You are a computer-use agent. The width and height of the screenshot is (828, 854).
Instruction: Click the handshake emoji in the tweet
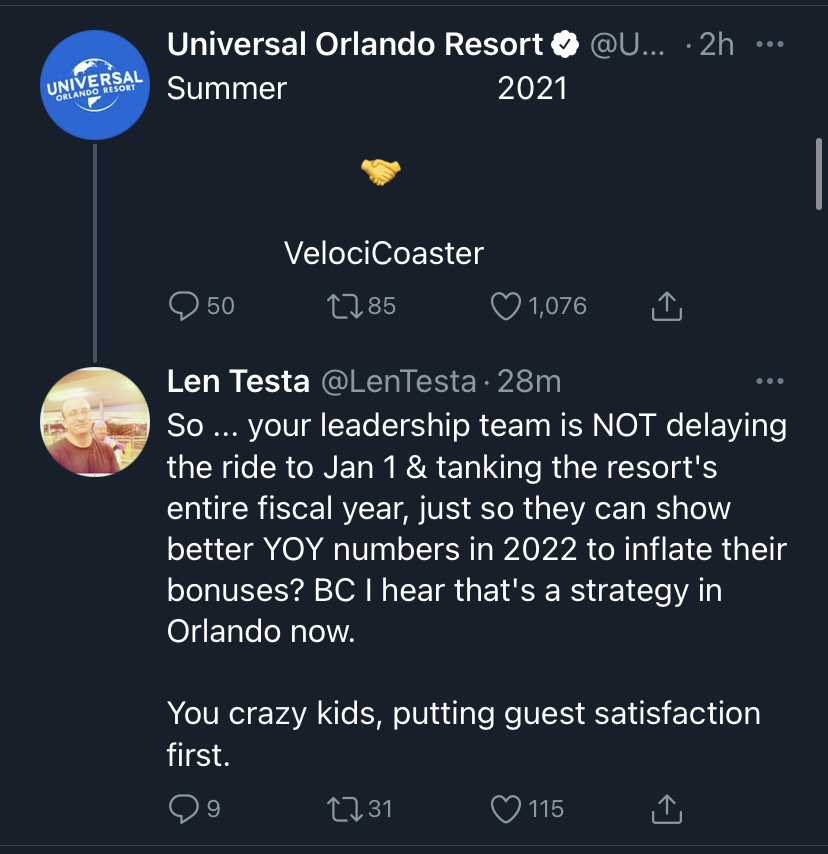click(380, 173)
